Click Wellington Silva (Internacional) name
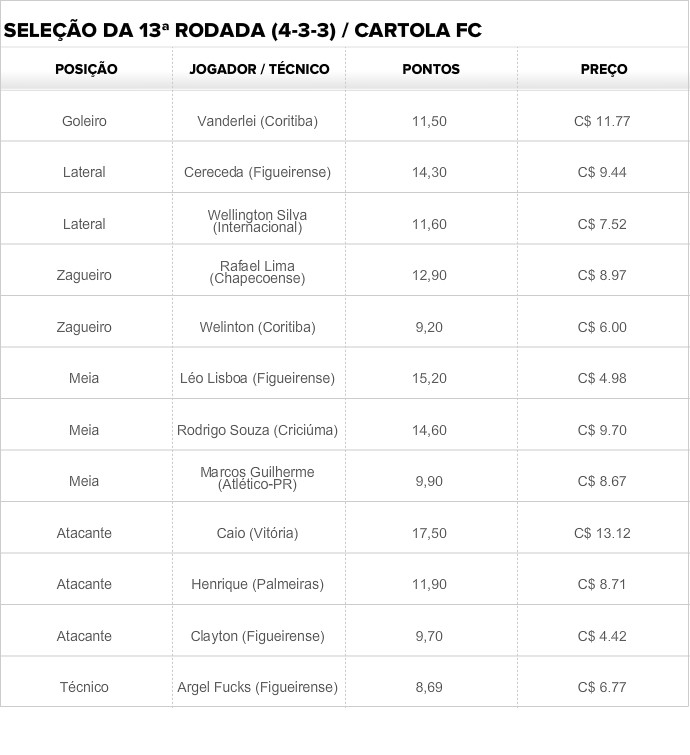 (257, 221)
